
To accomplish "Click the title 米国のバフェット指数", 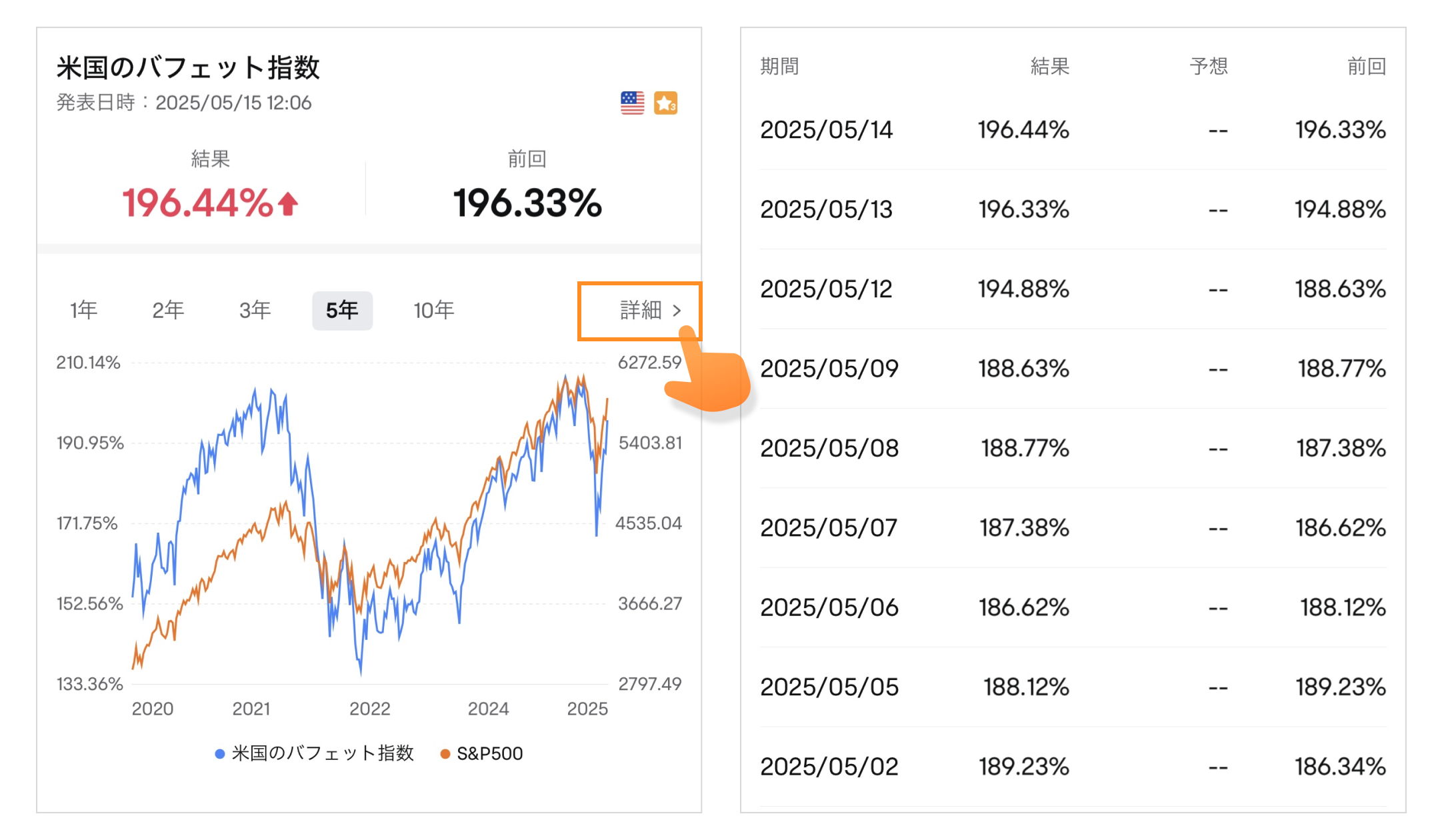I will (189, 67).
